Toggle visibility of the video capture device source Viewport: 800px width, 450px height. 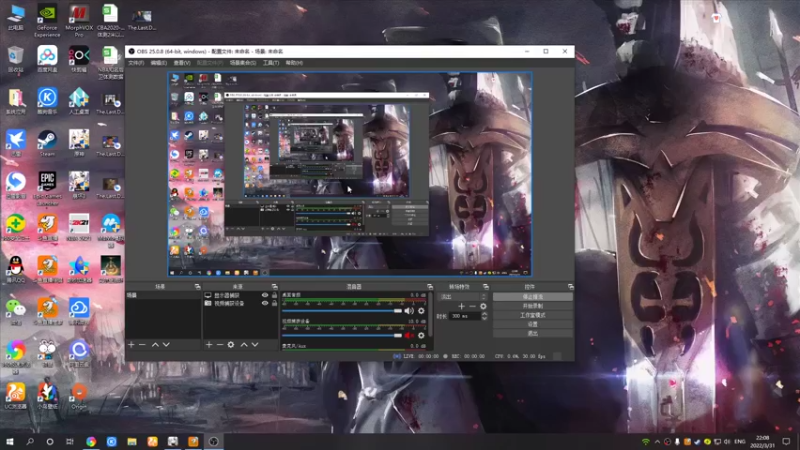[265, 303]
